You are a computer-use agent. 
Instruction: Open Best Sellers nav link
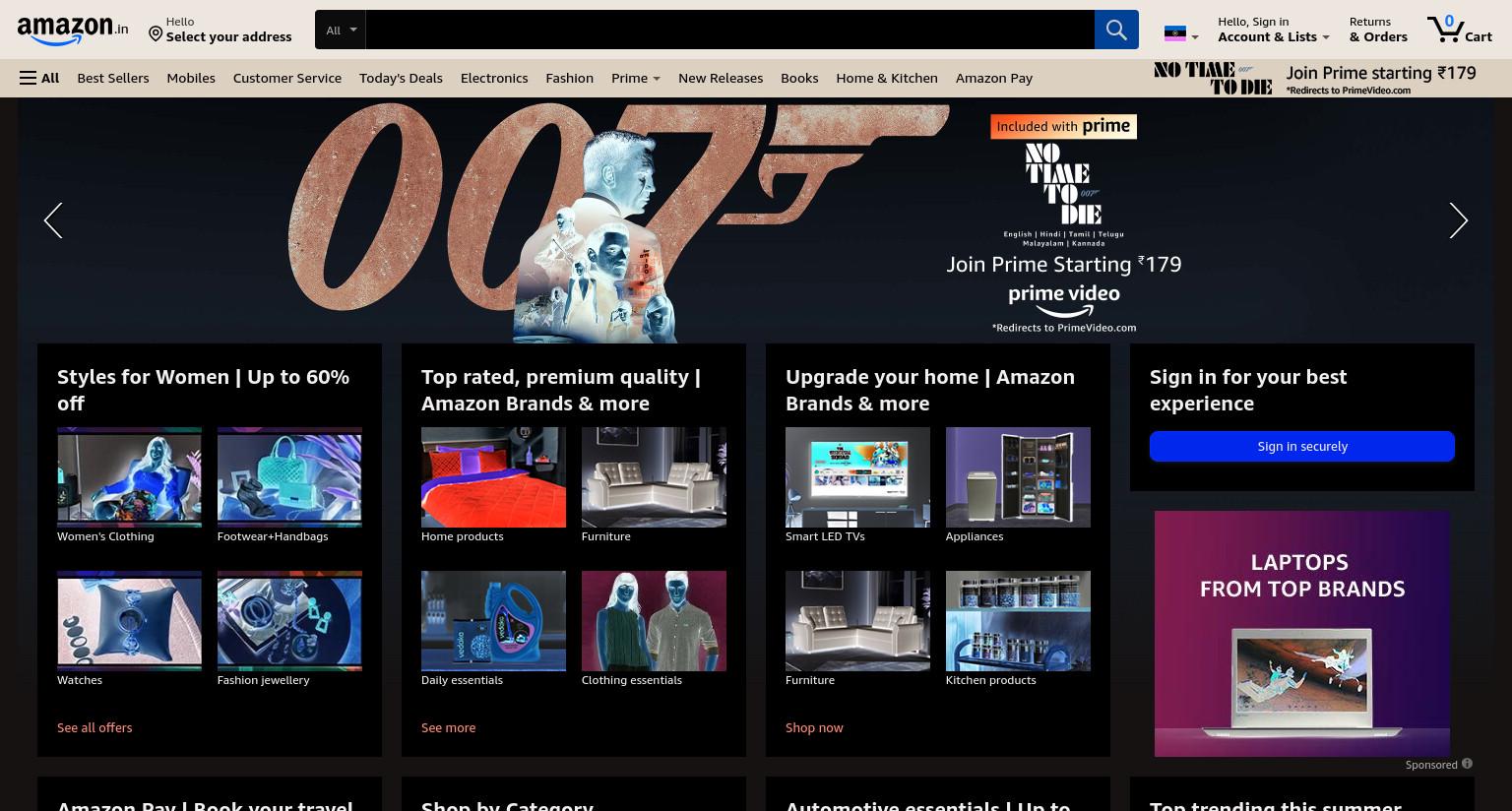[x=113, y=78]
